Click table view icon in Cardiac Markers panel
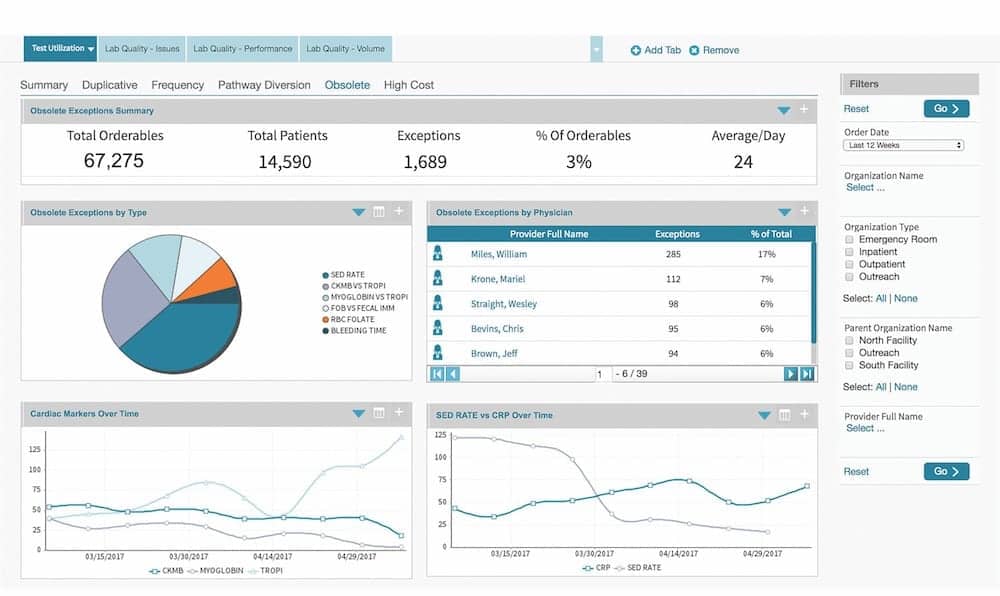1000x596 pixels. (x=379, y=413)
